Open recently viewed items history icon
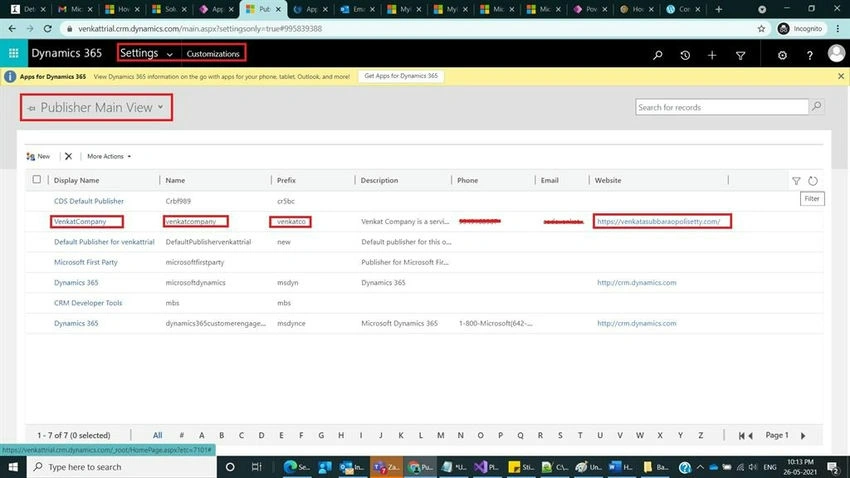 click(x=685, y=55)
